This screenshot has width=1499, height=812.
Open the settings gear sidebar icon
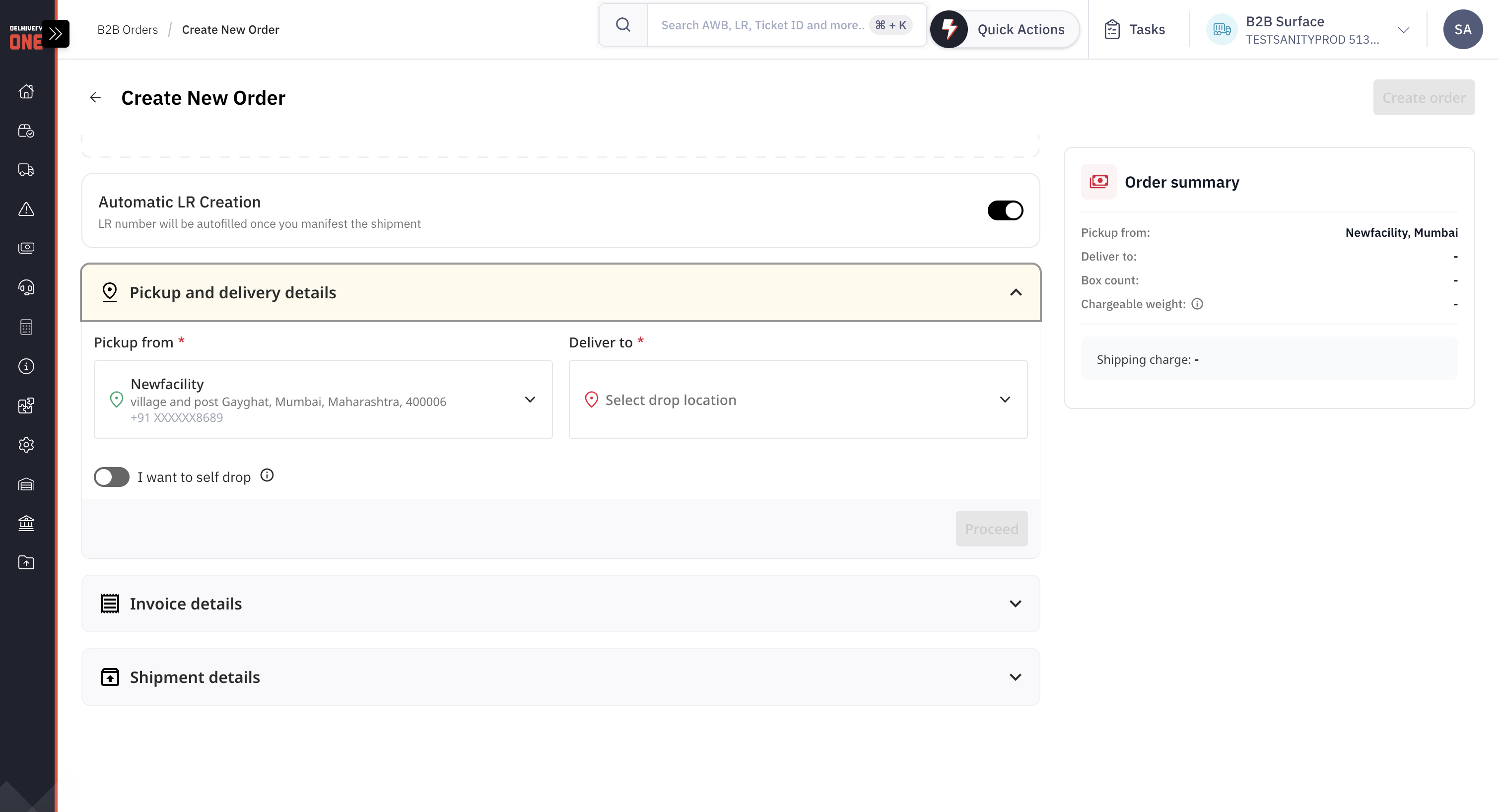tap(26, 445)
